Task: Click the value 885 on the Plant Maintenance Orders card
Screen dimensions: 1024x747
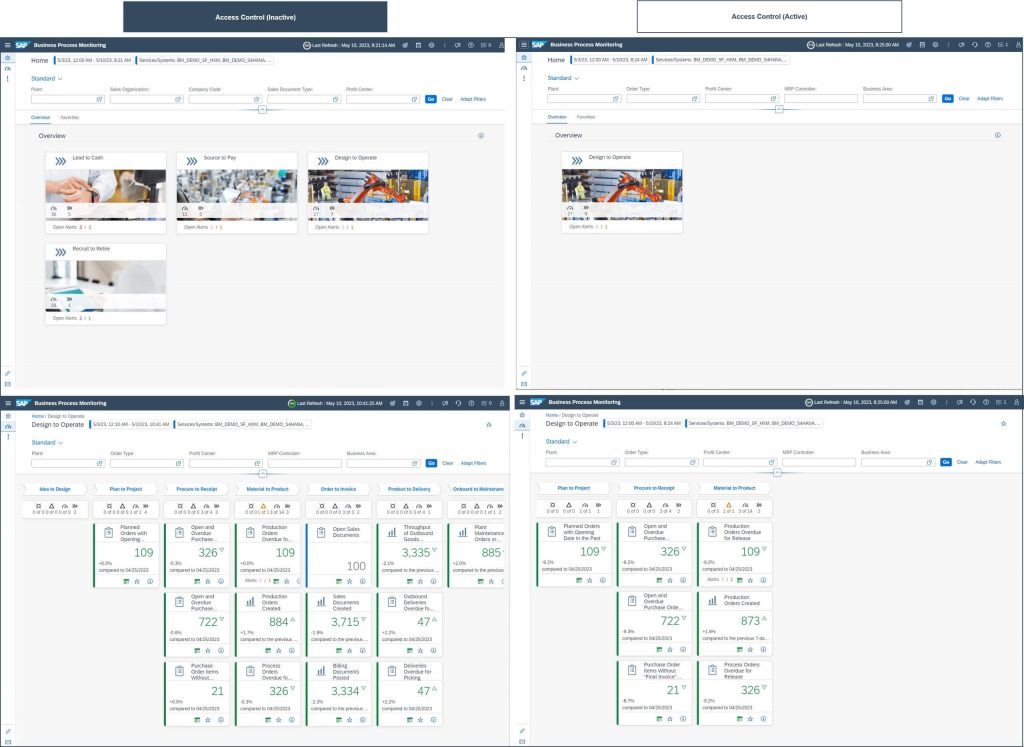Action: (491, 553)
